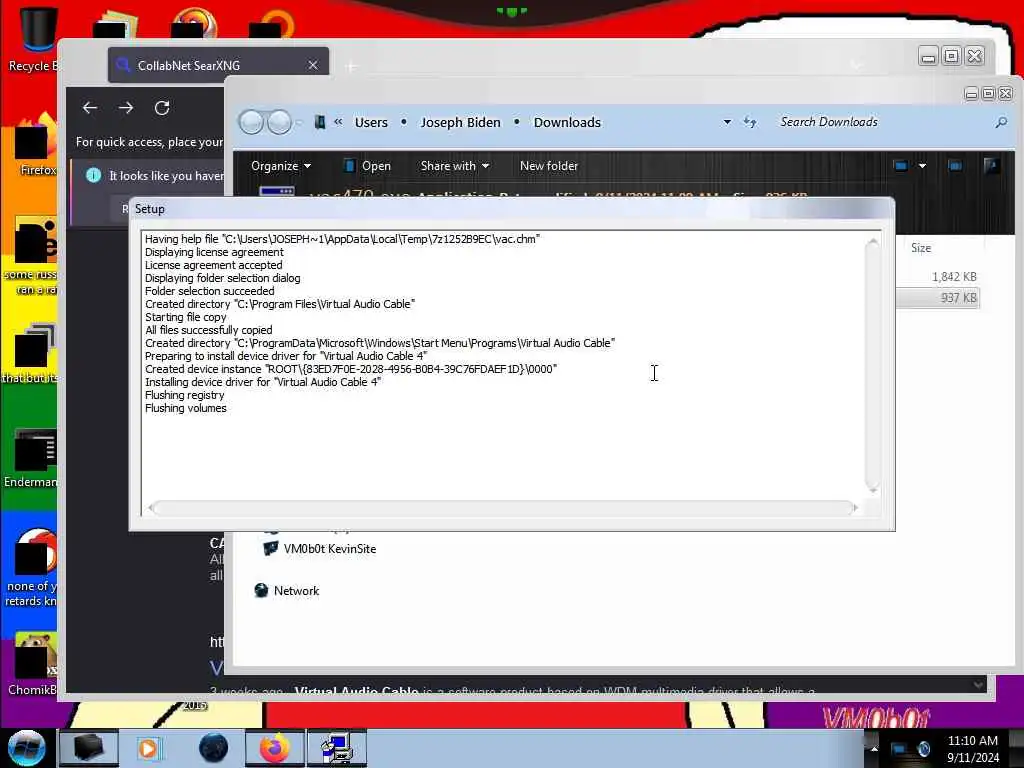Select the CollabNet SearXNG browser tab
The height and width of the screenshot is (768, 1024).
pyautogui.click(x=218, y=65)
